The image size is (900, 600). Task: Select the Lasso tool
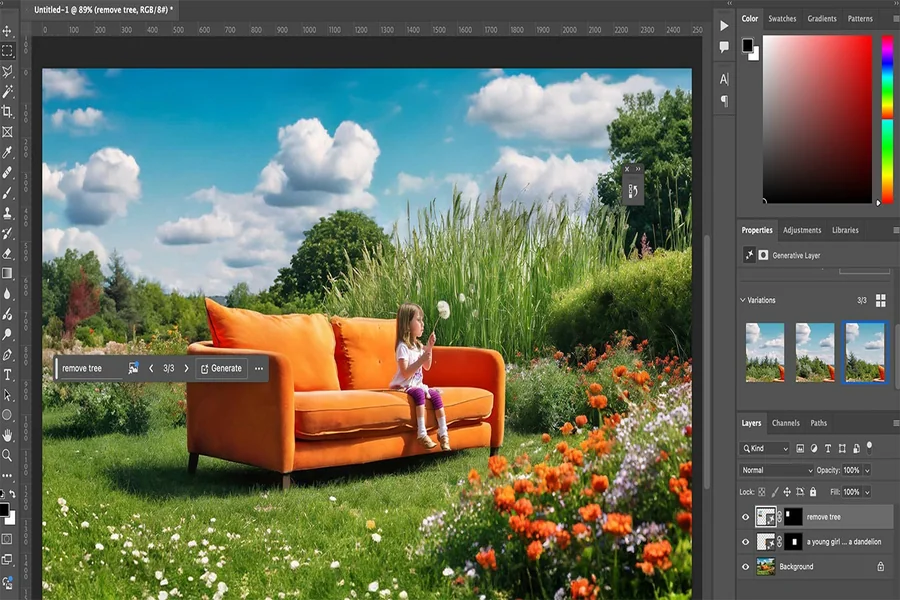click(6, 73)
